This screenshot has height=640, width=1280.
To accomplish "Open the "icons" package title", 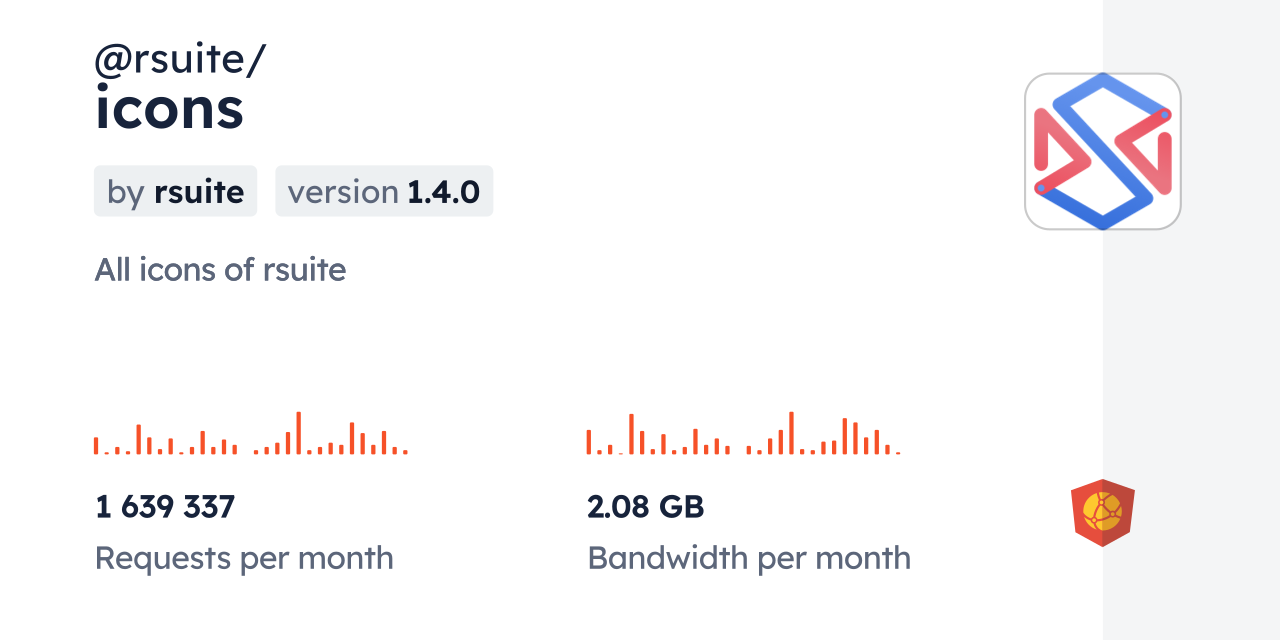I will click(169, 108).
